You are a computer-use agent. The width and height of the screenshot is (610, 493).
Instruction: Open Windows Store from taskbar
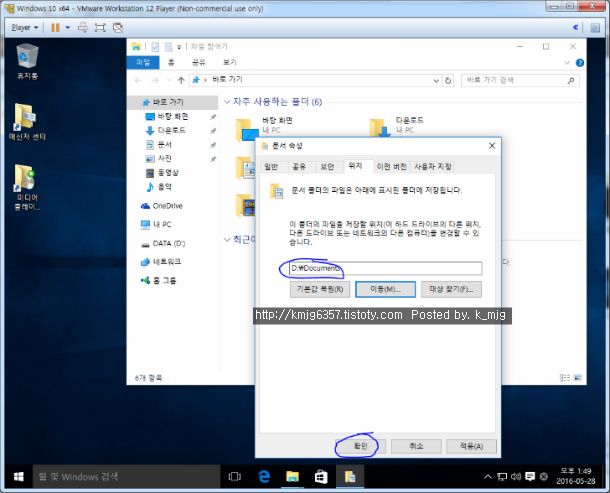point(321,477)
